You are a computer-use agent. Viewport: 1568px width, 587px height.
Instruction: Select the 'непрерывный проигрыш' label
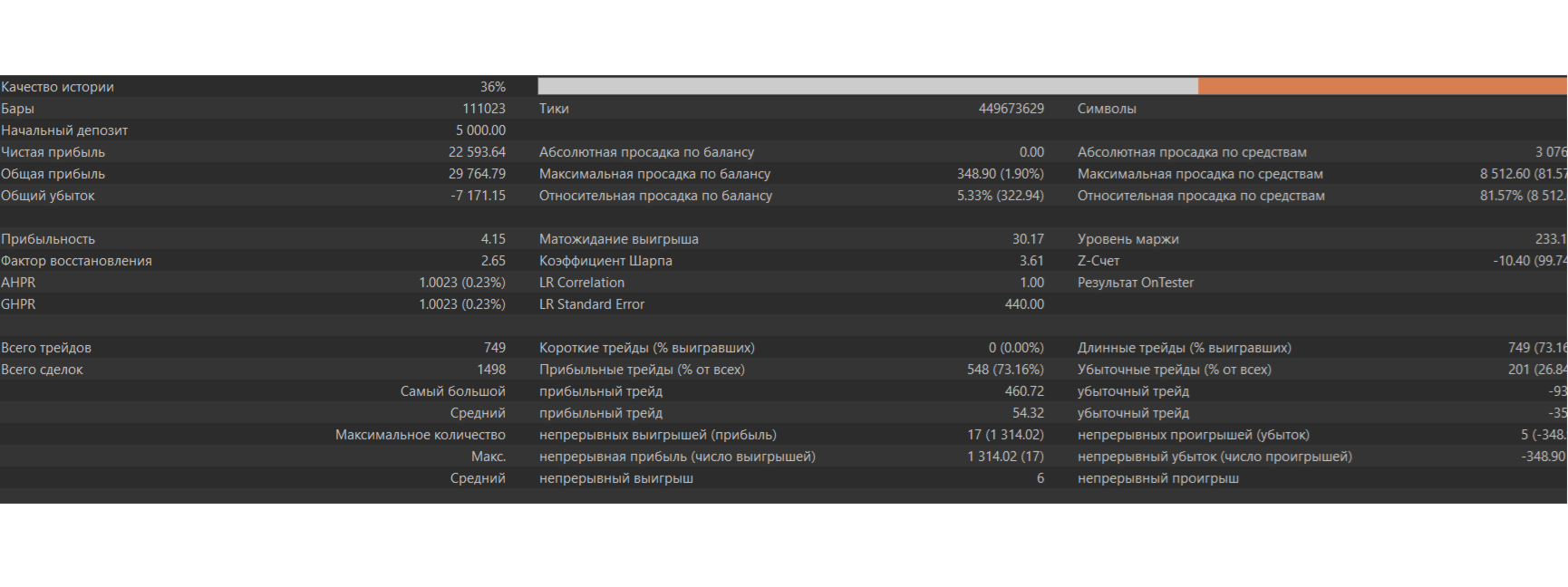(x=1158, y=478)
